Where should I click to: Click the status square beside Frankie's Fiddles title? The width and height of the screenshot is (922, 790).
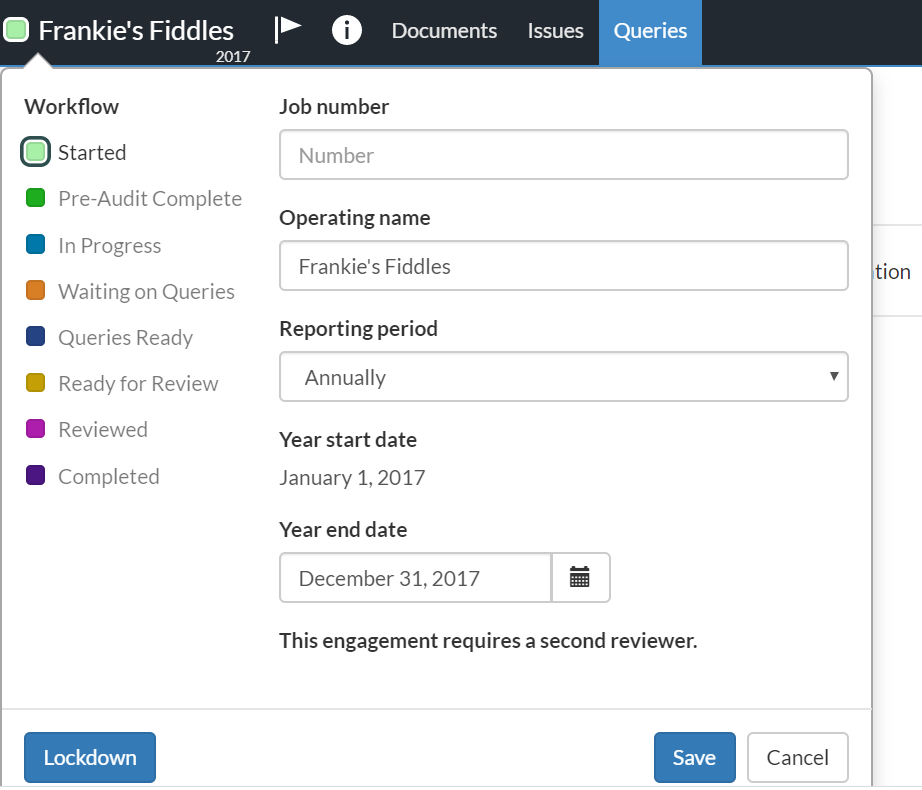[16, 31]
